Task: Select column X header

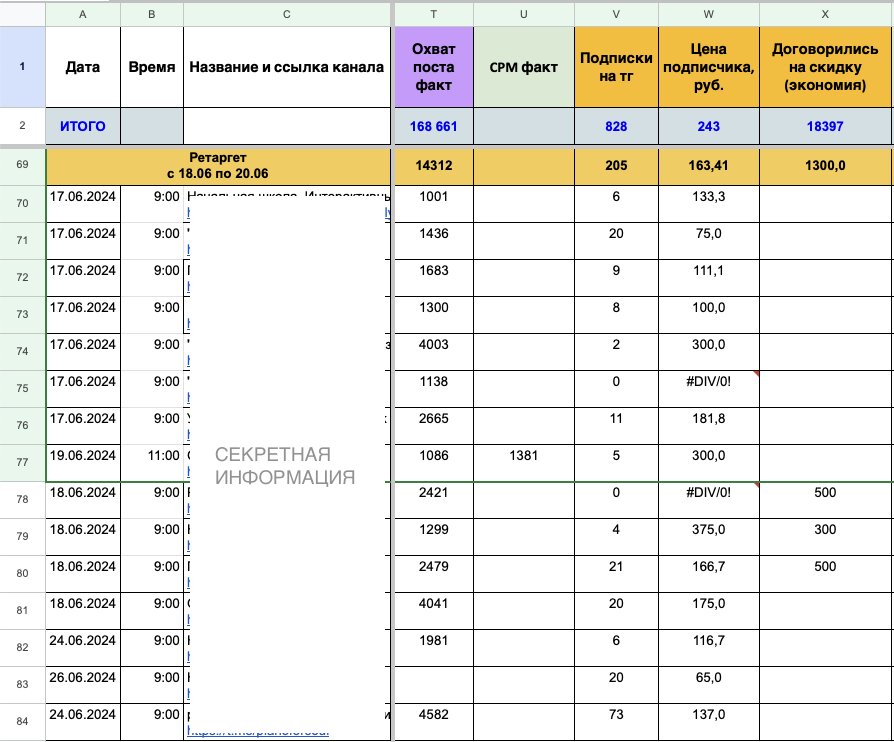Action: click(x=825, y=14)
